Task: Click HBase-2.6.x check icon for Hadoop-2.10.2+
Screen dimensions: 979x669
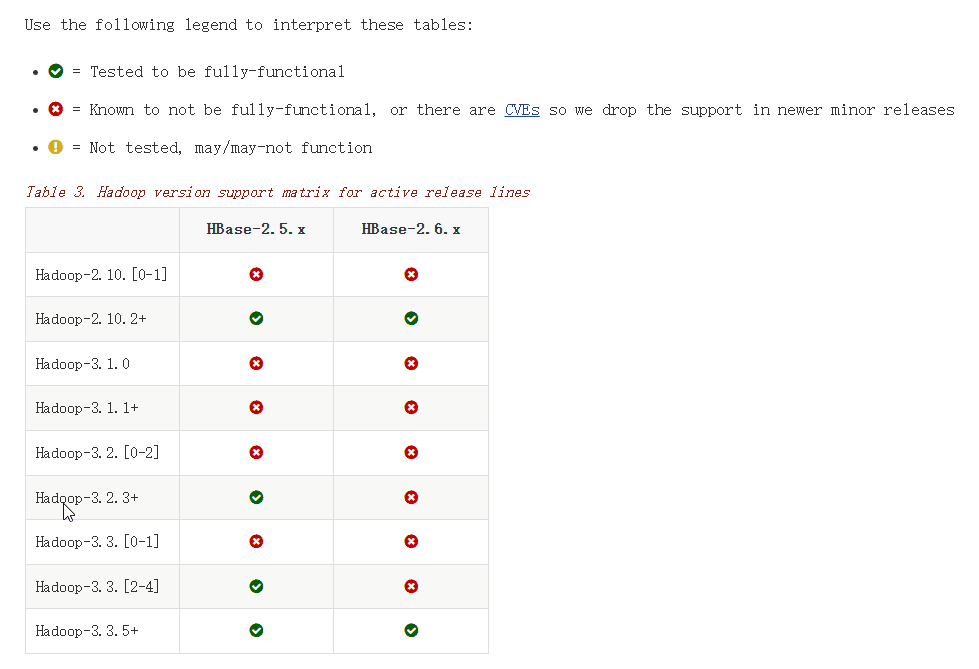Action: 411,319
